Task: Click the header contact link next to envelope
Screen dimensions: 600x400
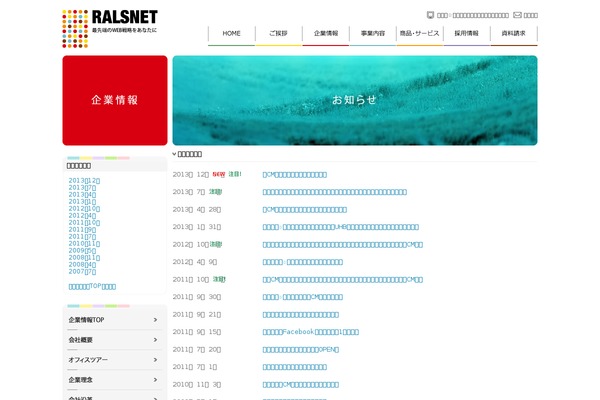Action: (530, 15)
